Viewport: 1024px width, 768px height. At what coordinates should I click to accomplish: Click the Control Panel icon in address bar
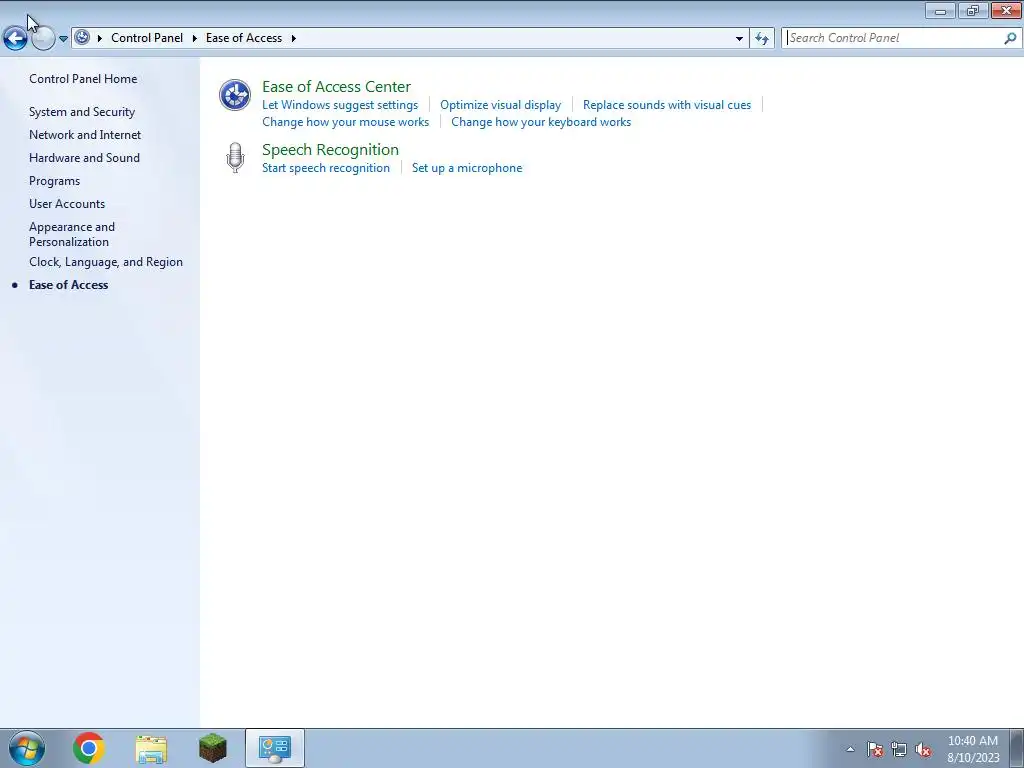pos(82,37)
